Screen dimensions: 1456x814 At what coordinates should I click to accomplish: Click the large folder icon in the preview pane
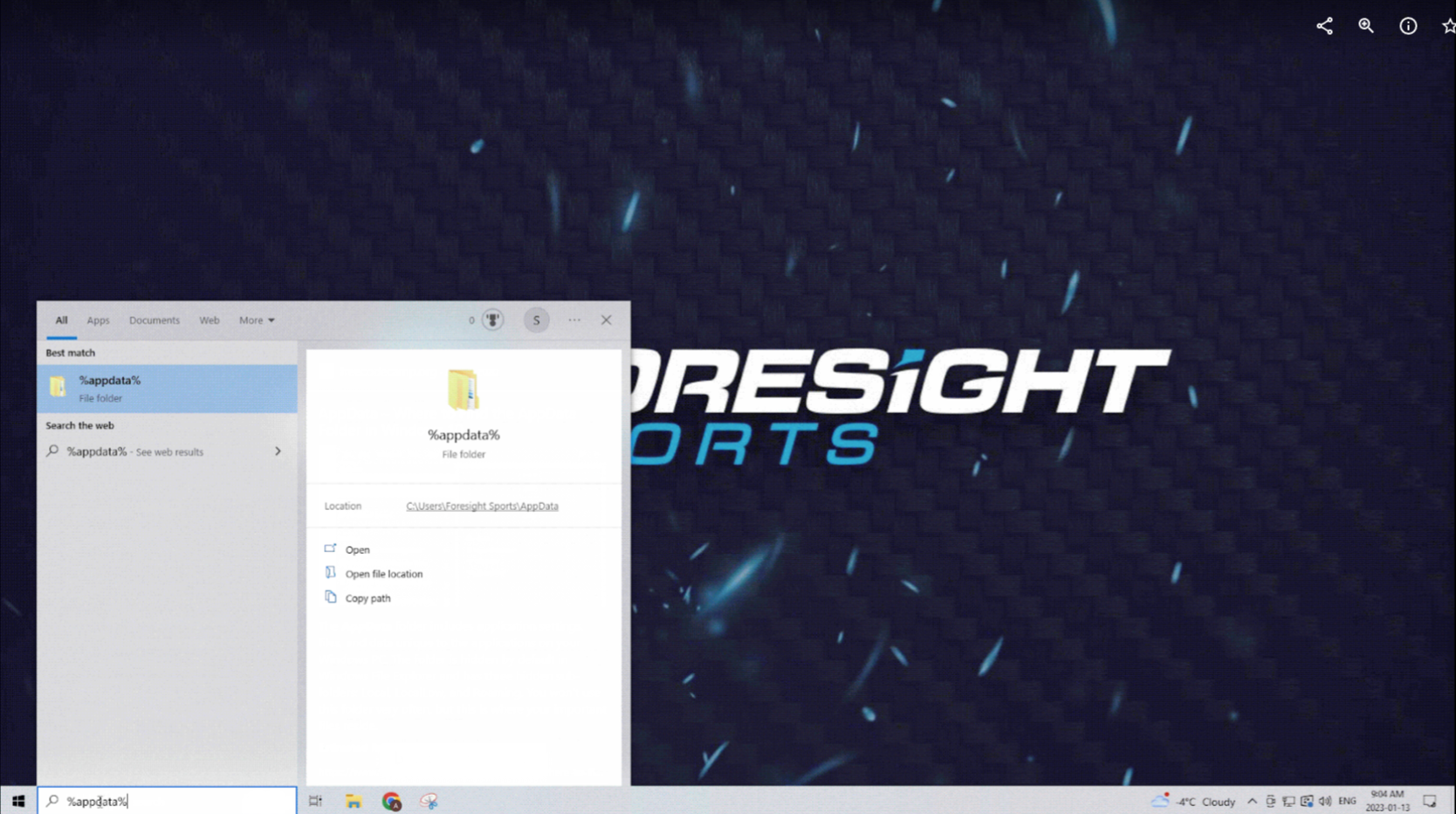click(464, 390)
